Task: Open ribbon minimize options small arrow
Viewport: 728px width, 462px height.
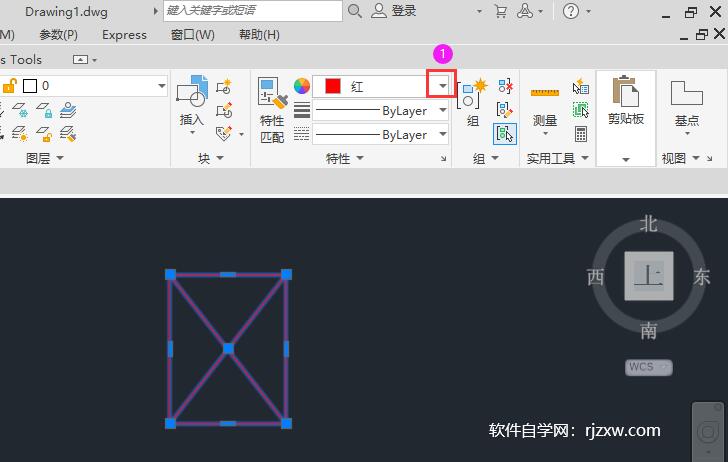Action: (x=95, y=60)
